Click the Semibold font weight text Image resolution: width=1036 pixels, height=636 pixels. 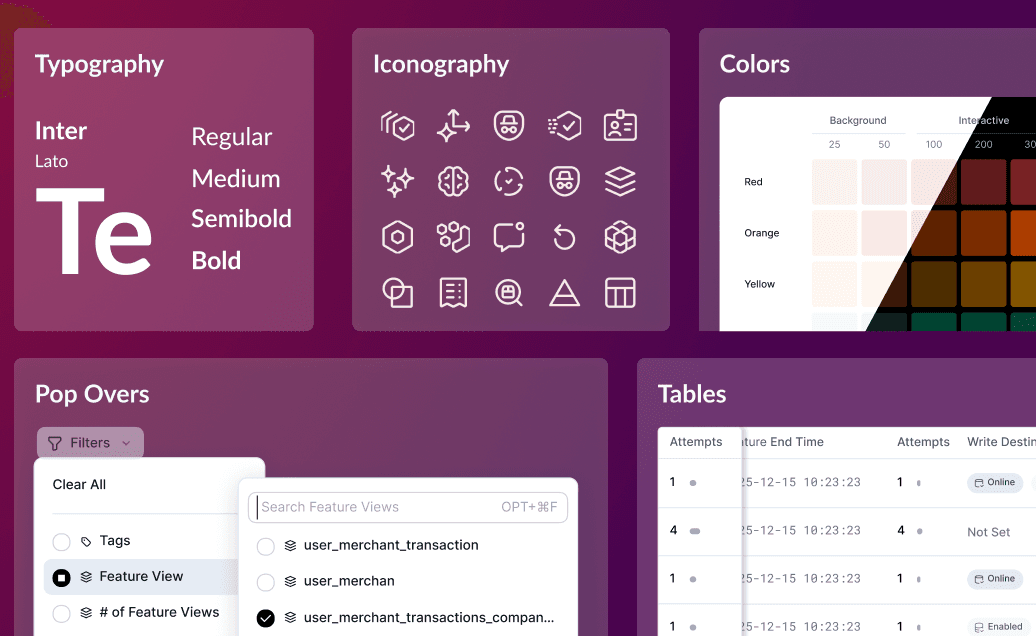pyautogui.click(x=241, y=219)
